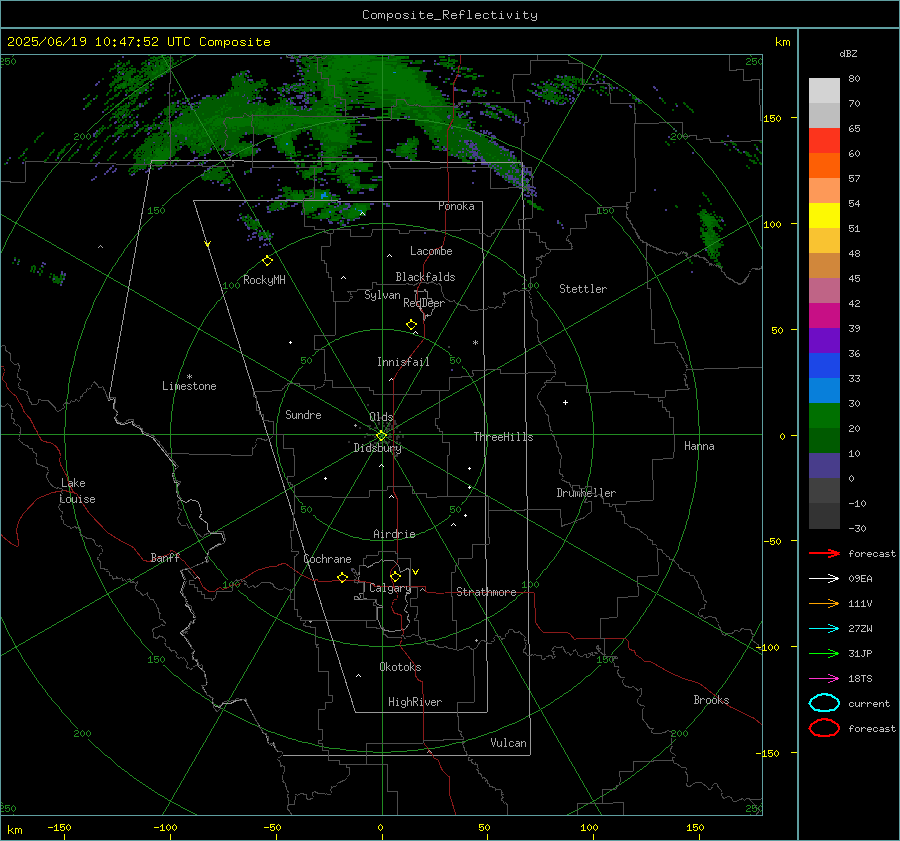Screen dimensions: 900x841
Task: Click the yellow radar-site diamond between Olds and Didsbury
Action: pos(381,436)
